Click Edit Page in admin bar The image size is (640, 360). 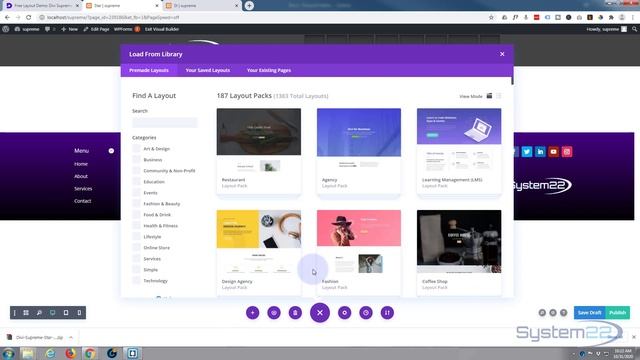pyautogui.click(x=97, y=29)
